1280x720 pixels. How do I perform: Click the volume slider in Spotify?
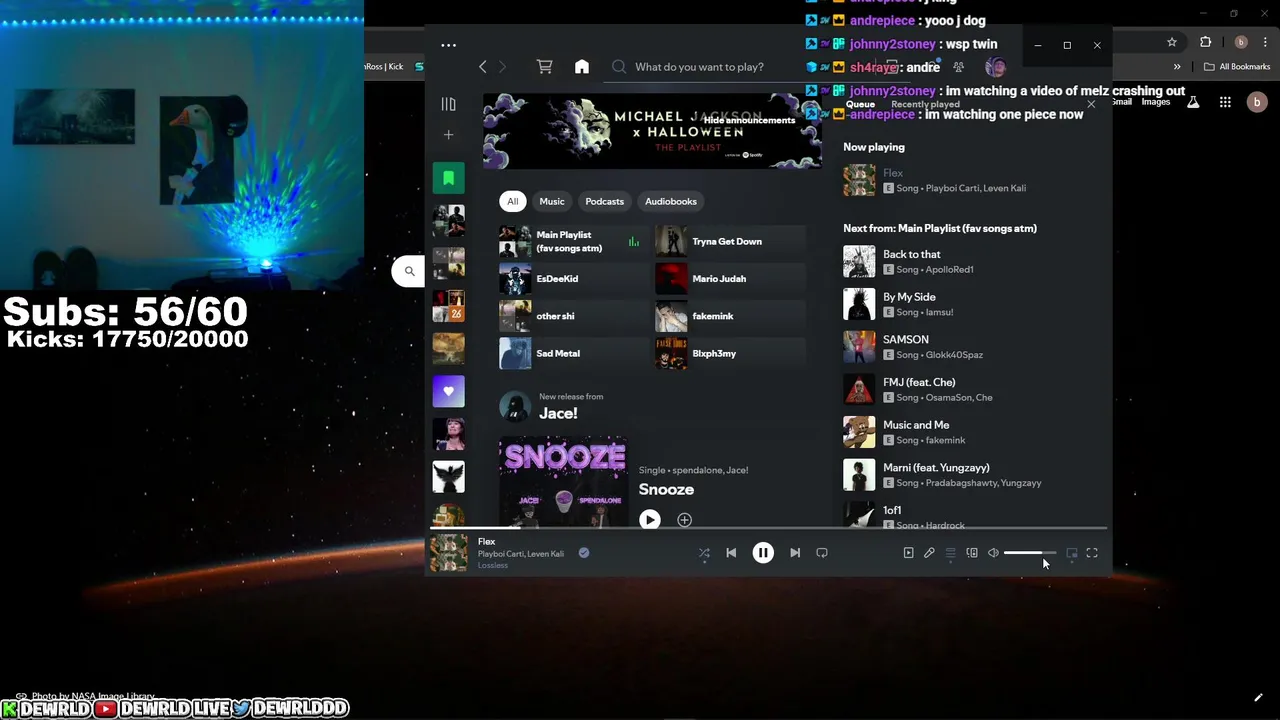click(x=1030, y=553)
